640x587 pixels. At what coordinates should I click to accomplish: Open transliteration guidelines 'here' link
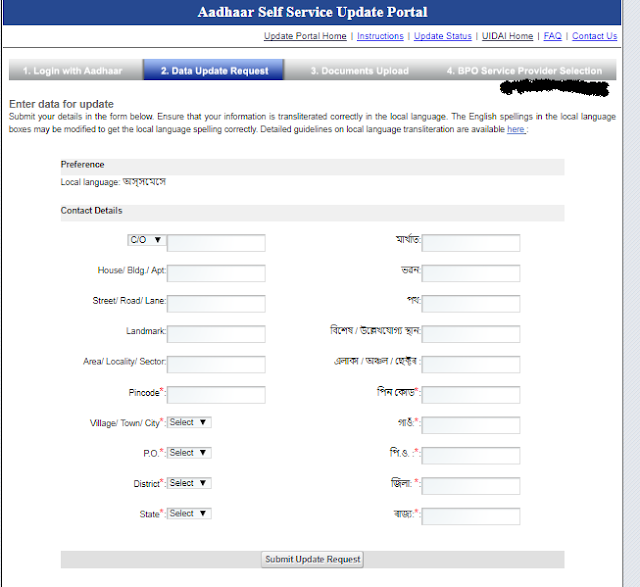[516, 129]
